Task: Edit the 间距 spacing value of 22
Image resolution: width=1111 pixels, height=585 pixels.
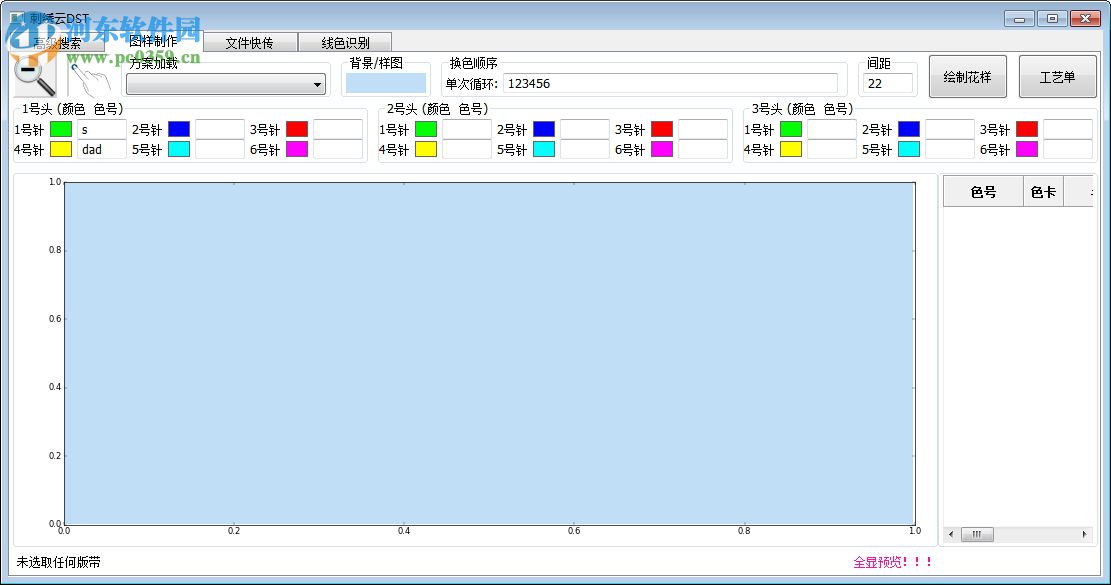Action: click(x=888, y=84)
